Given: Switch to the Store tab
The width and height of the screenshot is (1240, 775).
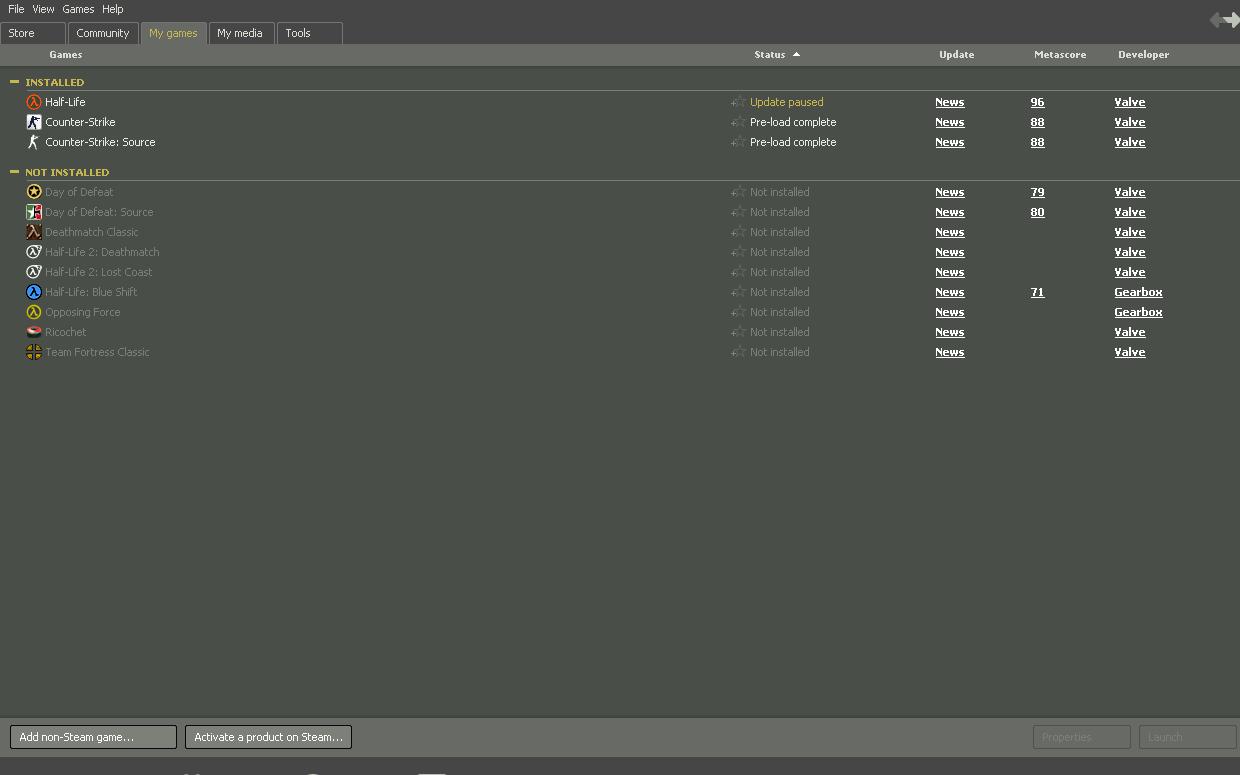Looking at the screenshot, I should point(33,33).
